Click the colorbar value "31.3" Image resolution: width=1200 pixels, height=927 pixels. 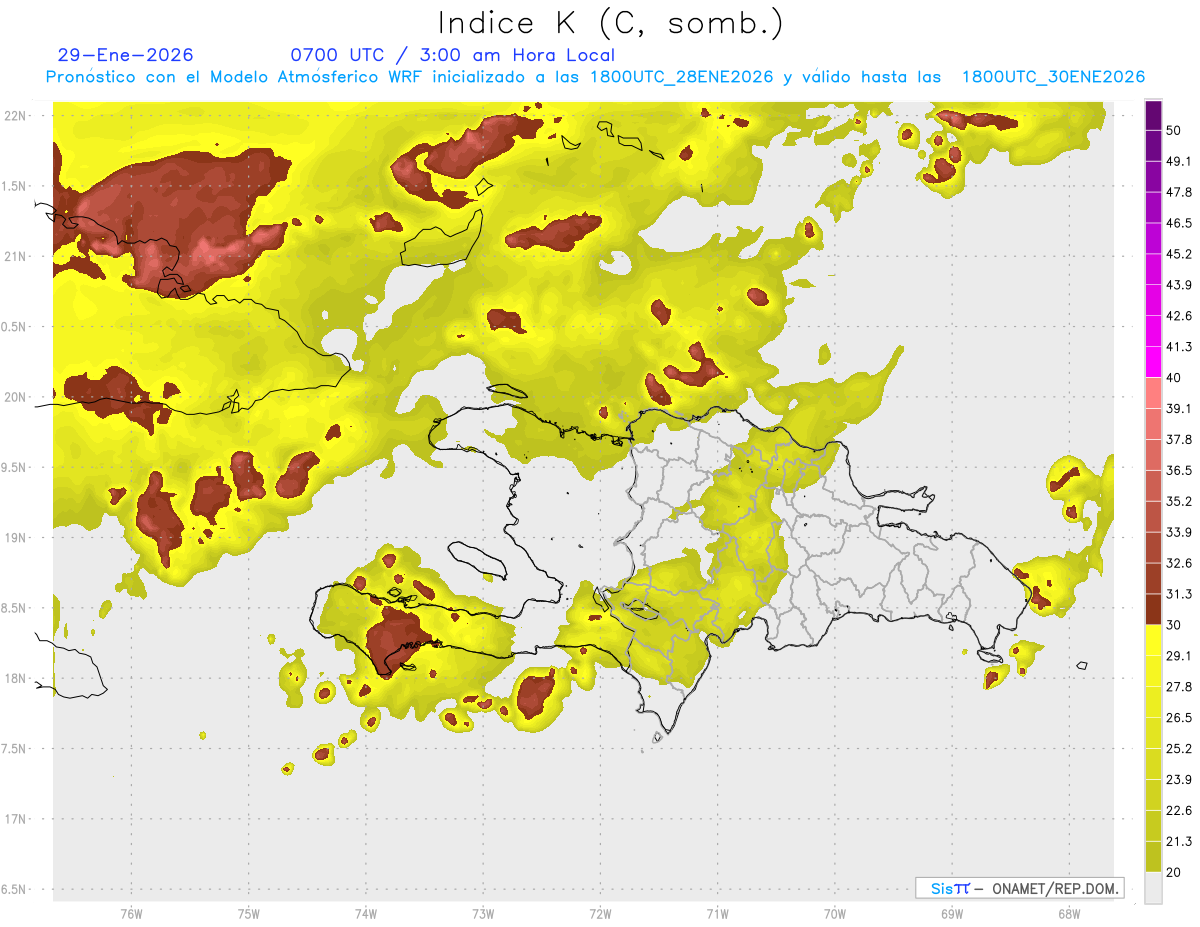1179,594
